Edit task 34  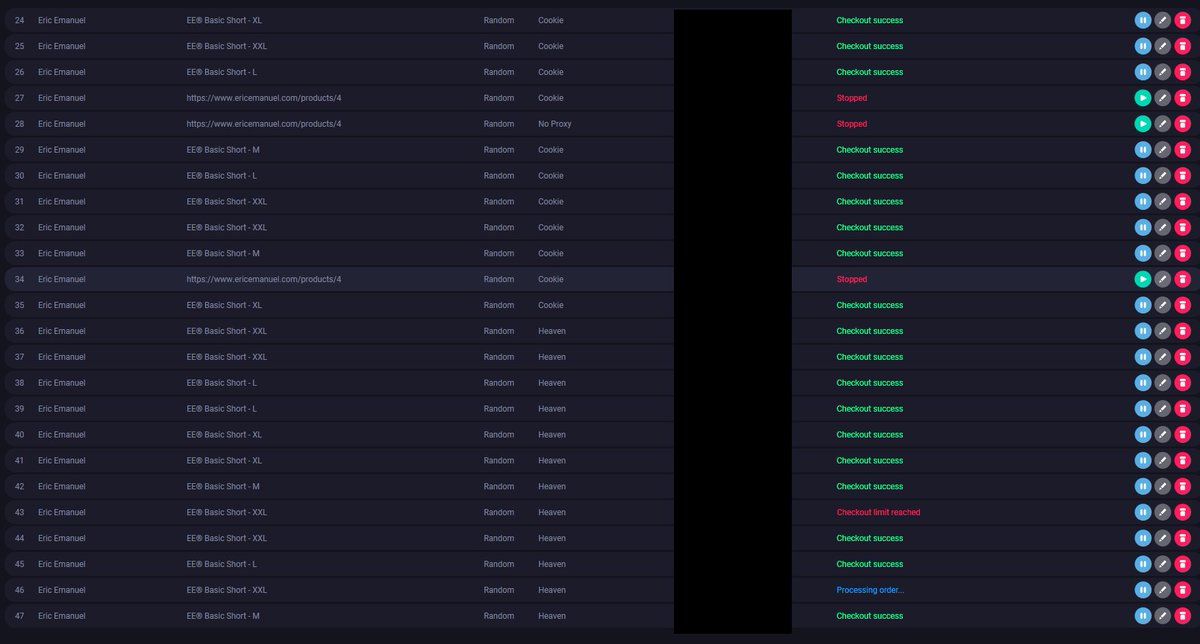click(1162, 279)
